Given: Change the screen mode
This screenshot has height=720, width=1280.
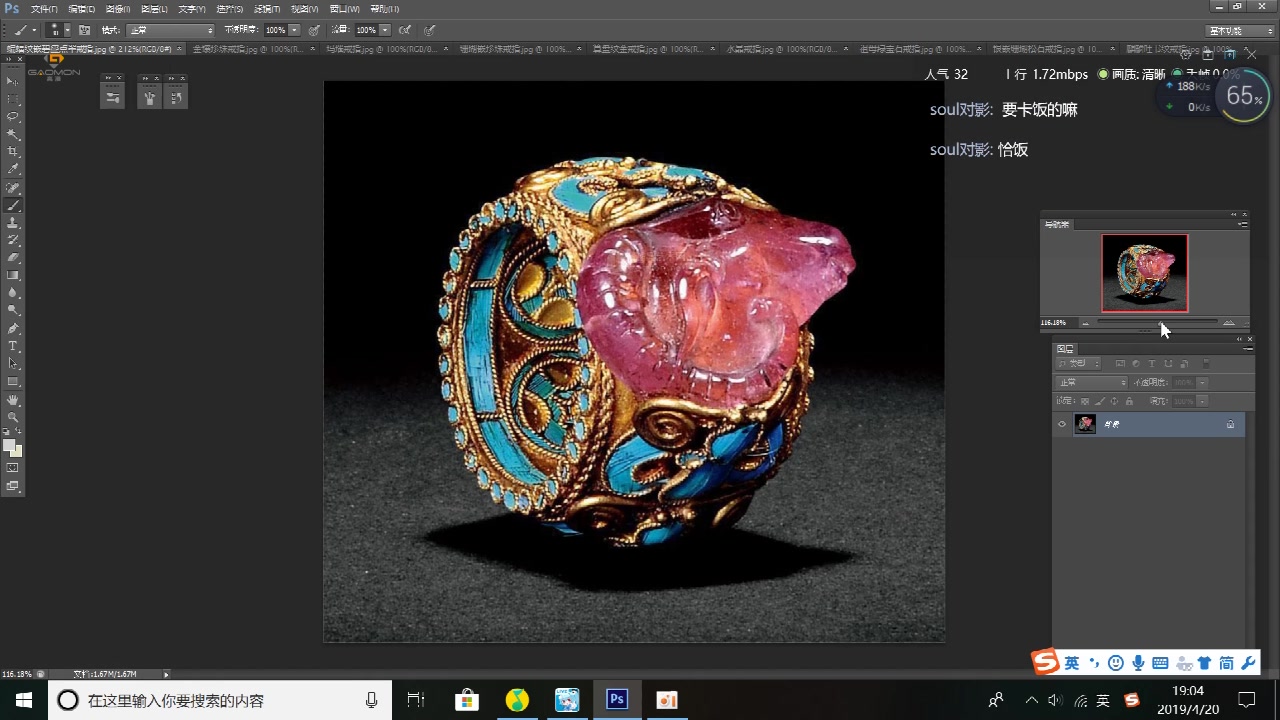Looking at the screenshot, I should [x=13, y=486].
